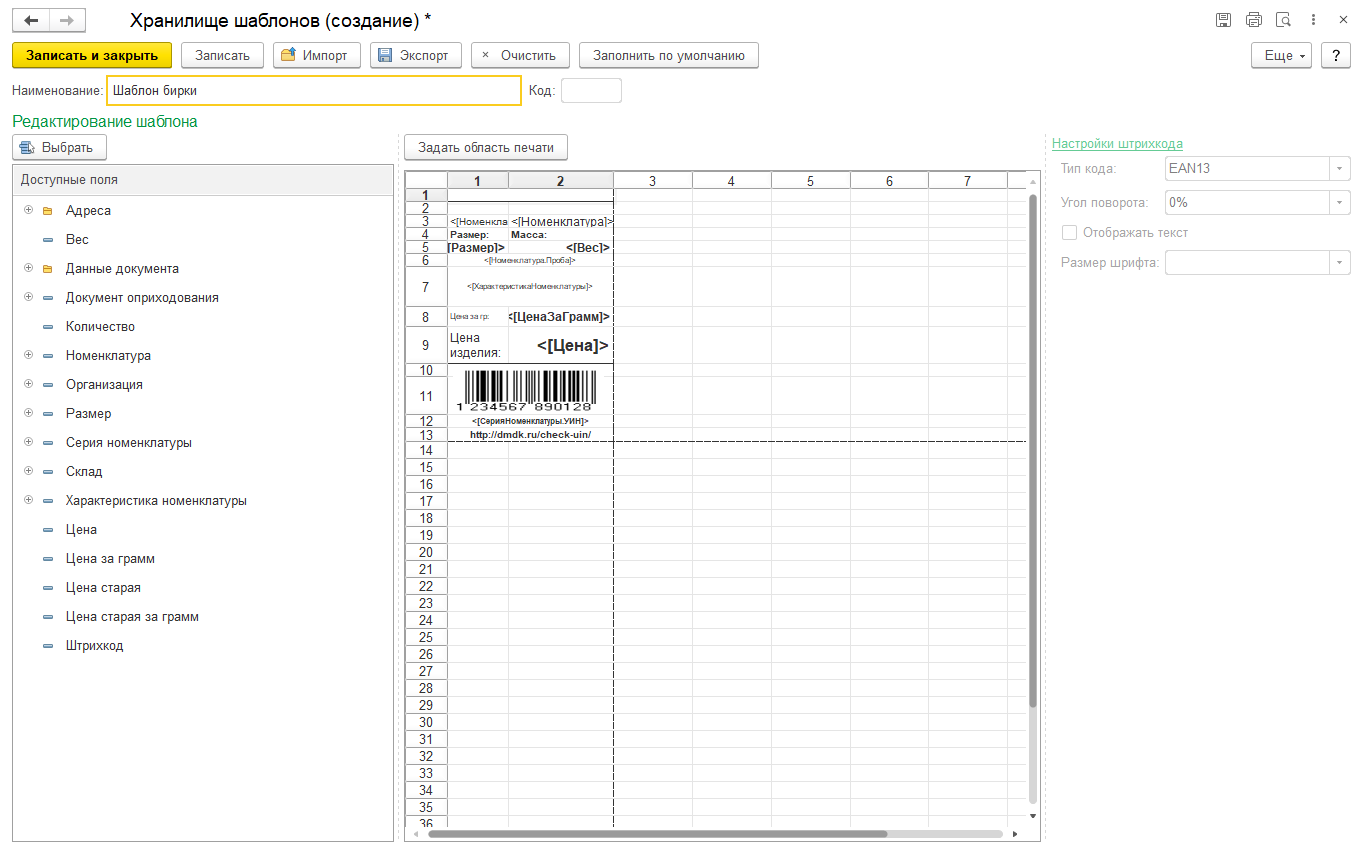Go back with the left arrow button
Viewport: 1370px width, 853px height.
click(31, 20)
